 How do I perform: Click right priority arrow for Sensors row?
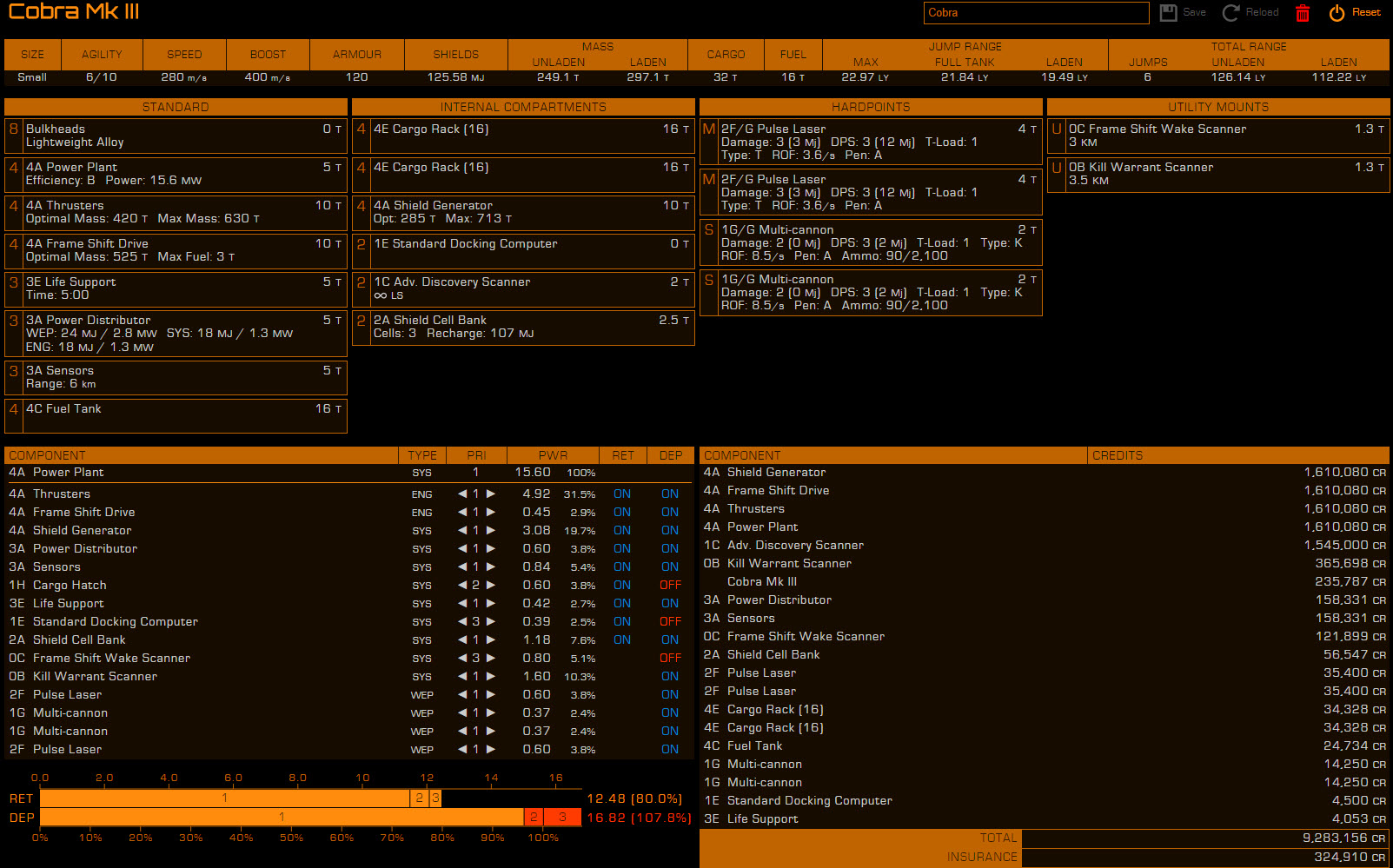491,567
